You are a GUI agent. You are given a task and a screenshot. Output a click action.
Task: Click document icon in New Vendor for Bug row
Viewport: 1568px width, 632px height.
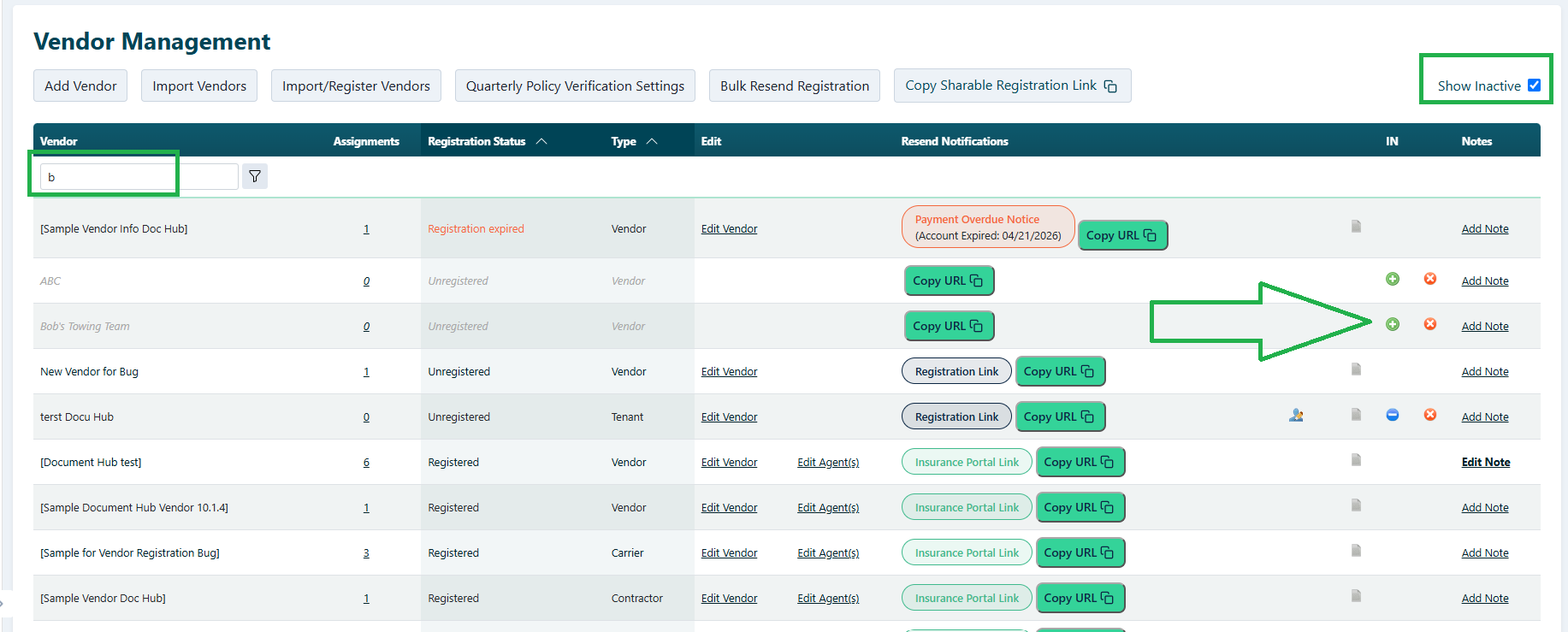[x=1356, y=369]
